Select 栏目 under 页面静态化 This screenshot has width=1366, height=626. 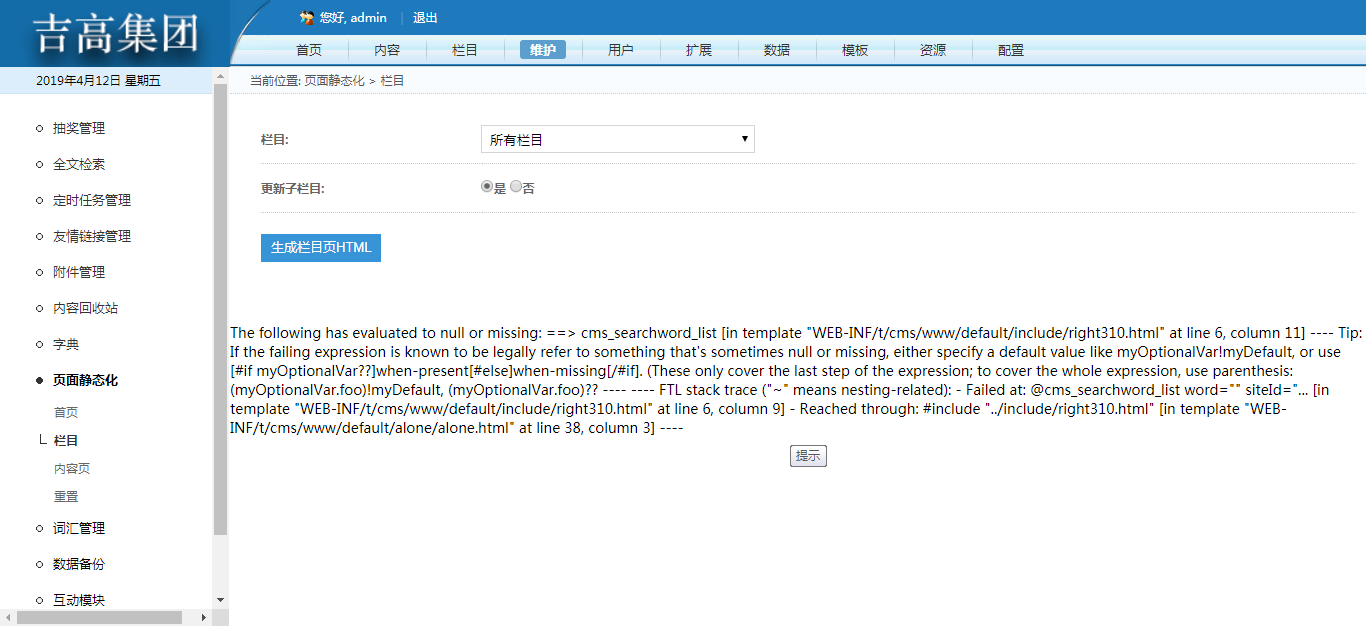66,440
